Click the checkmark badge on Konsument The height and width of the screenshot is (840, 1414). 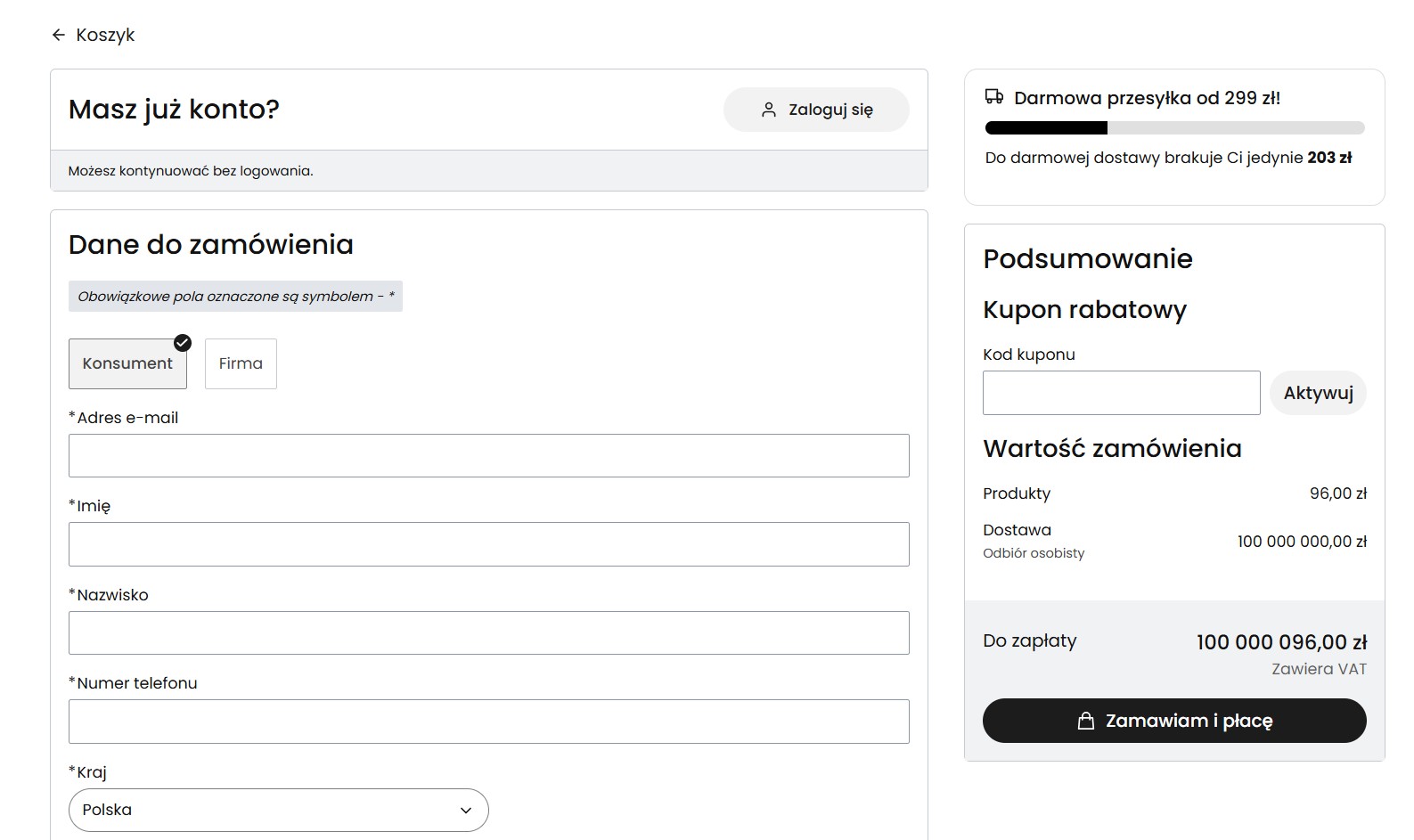pos(183,343)
